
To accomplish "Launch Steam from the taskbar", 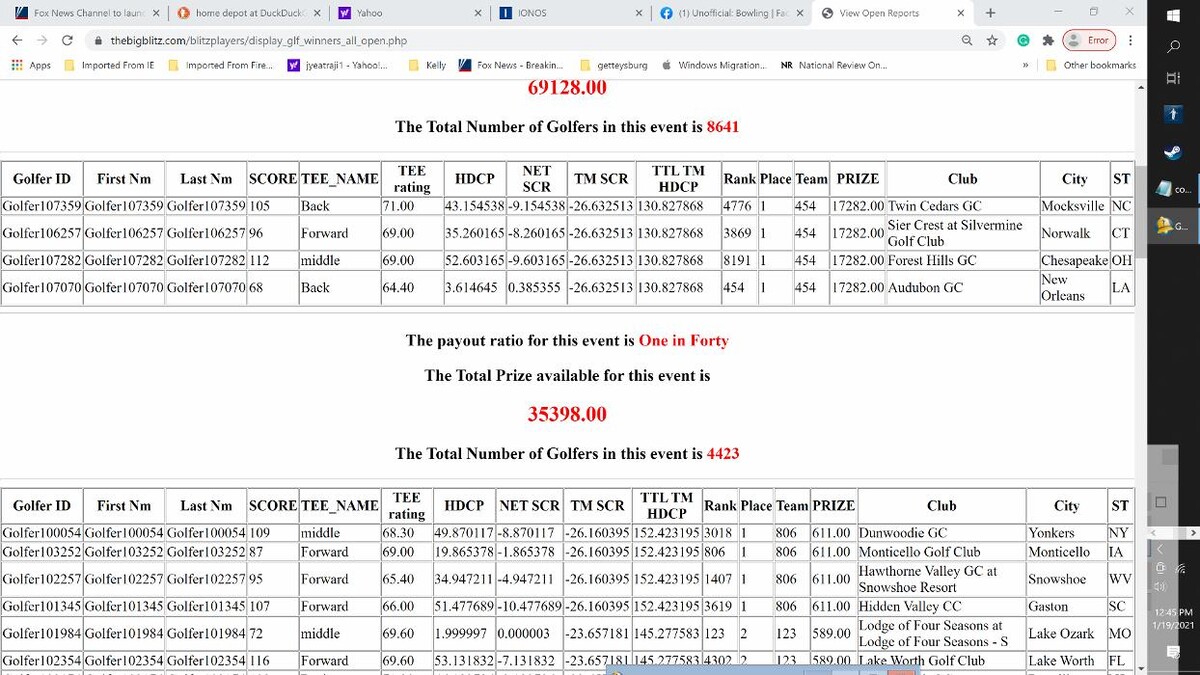I will pyautogui.click(x=1173, y=153).
